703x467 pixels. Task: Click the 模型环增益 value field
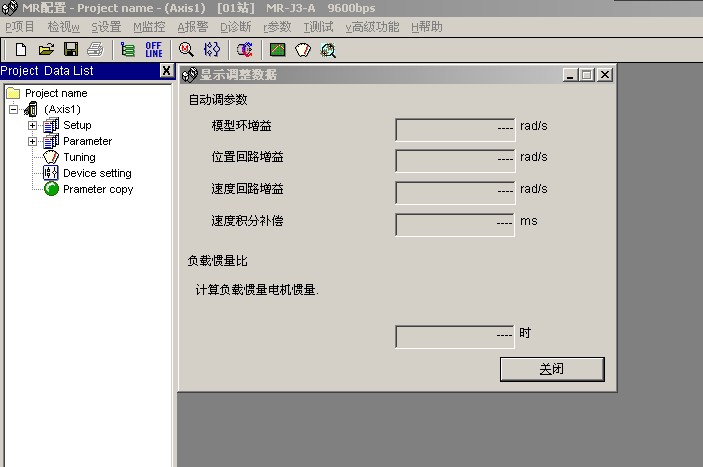tap(456, 130)
